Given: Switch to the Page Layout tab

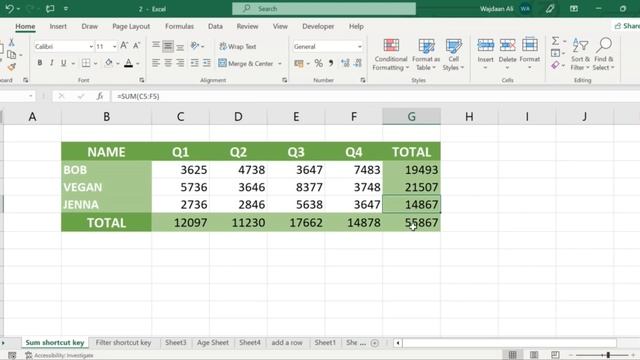Looking at the screenshot, I should (x=131, y=26).
